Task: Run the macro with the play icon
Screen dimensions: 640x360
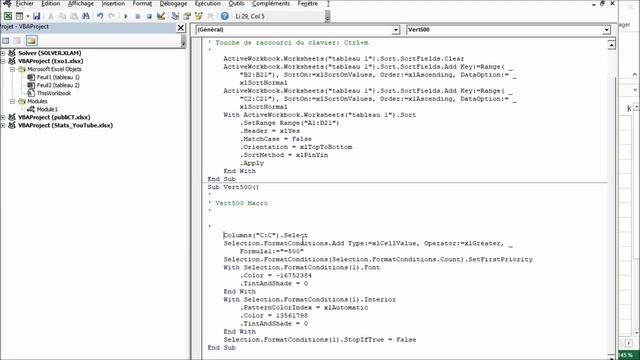Action: click(126, 16)
